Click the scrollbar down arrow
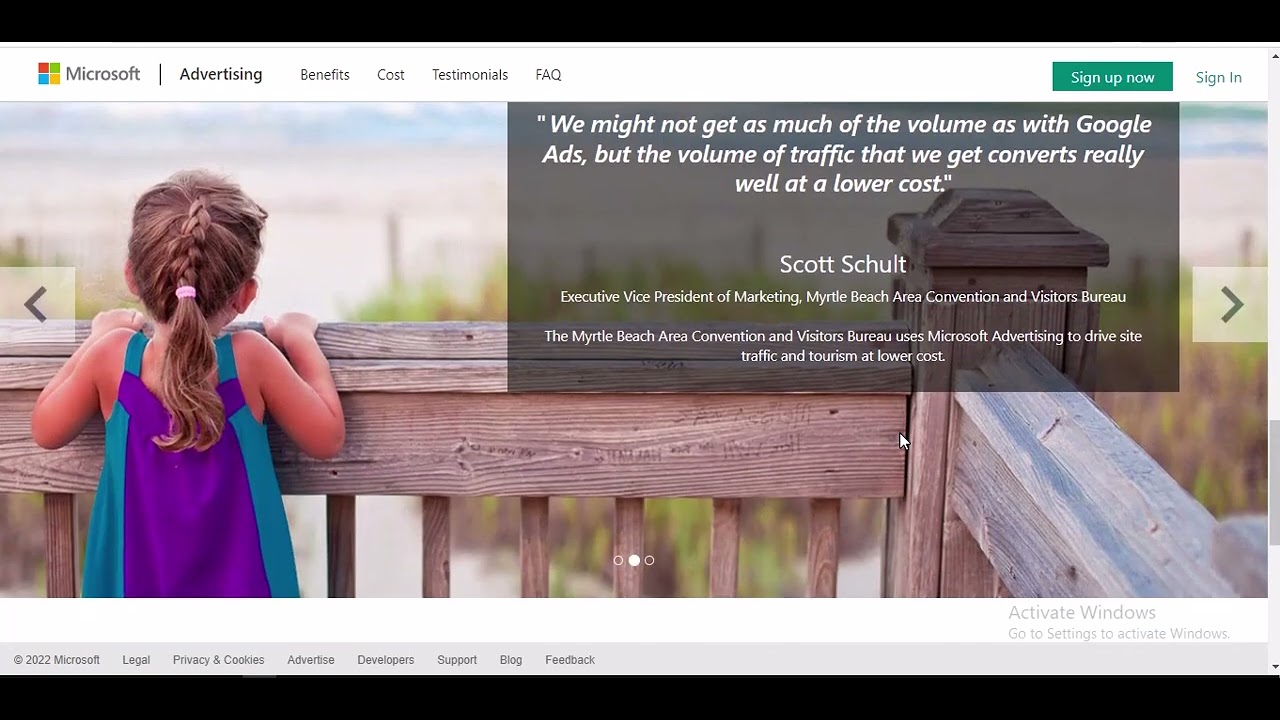Viewport: 1280px width, 720px height. click(1274, 666)
